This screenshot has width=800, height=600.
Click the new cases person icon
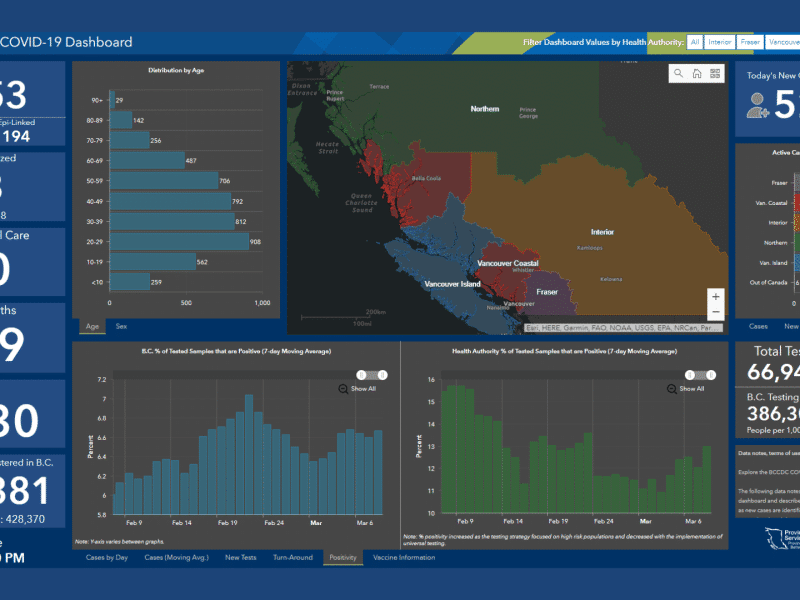pyautogui.click(x=758, y=105)
